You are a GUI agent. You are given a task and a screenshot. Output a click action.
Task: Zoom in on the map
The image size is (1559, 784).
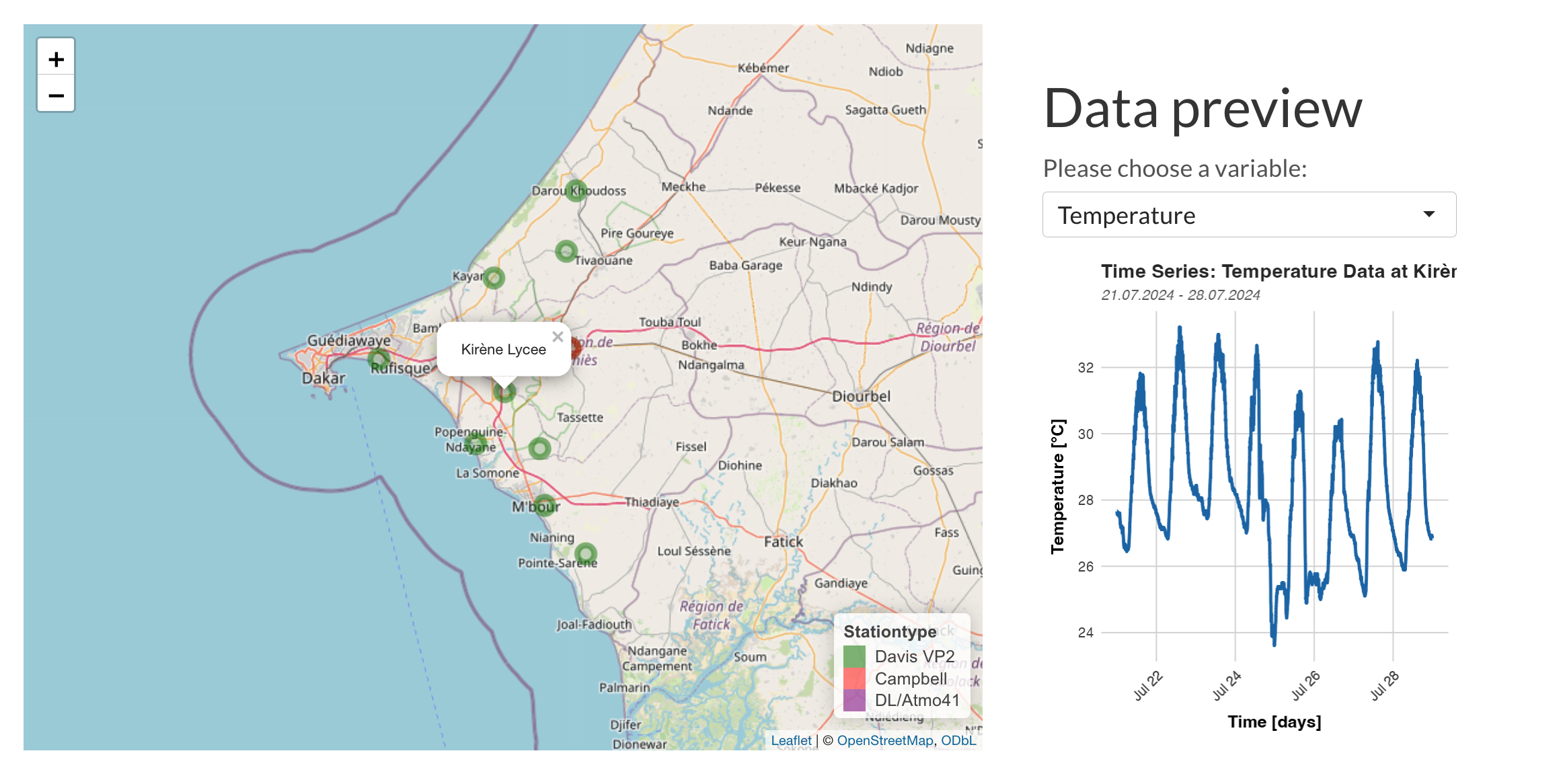[56, 59]
